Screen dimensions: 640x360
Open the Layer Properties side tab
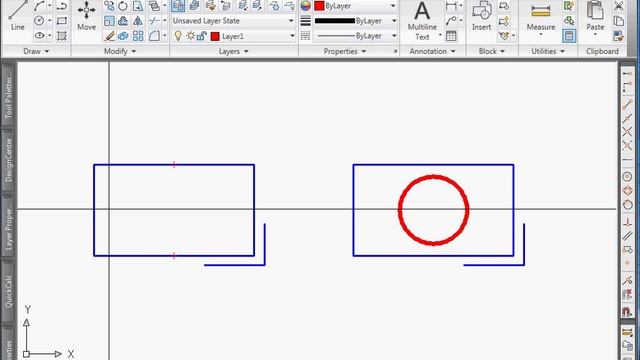click(x=9, y=226)
